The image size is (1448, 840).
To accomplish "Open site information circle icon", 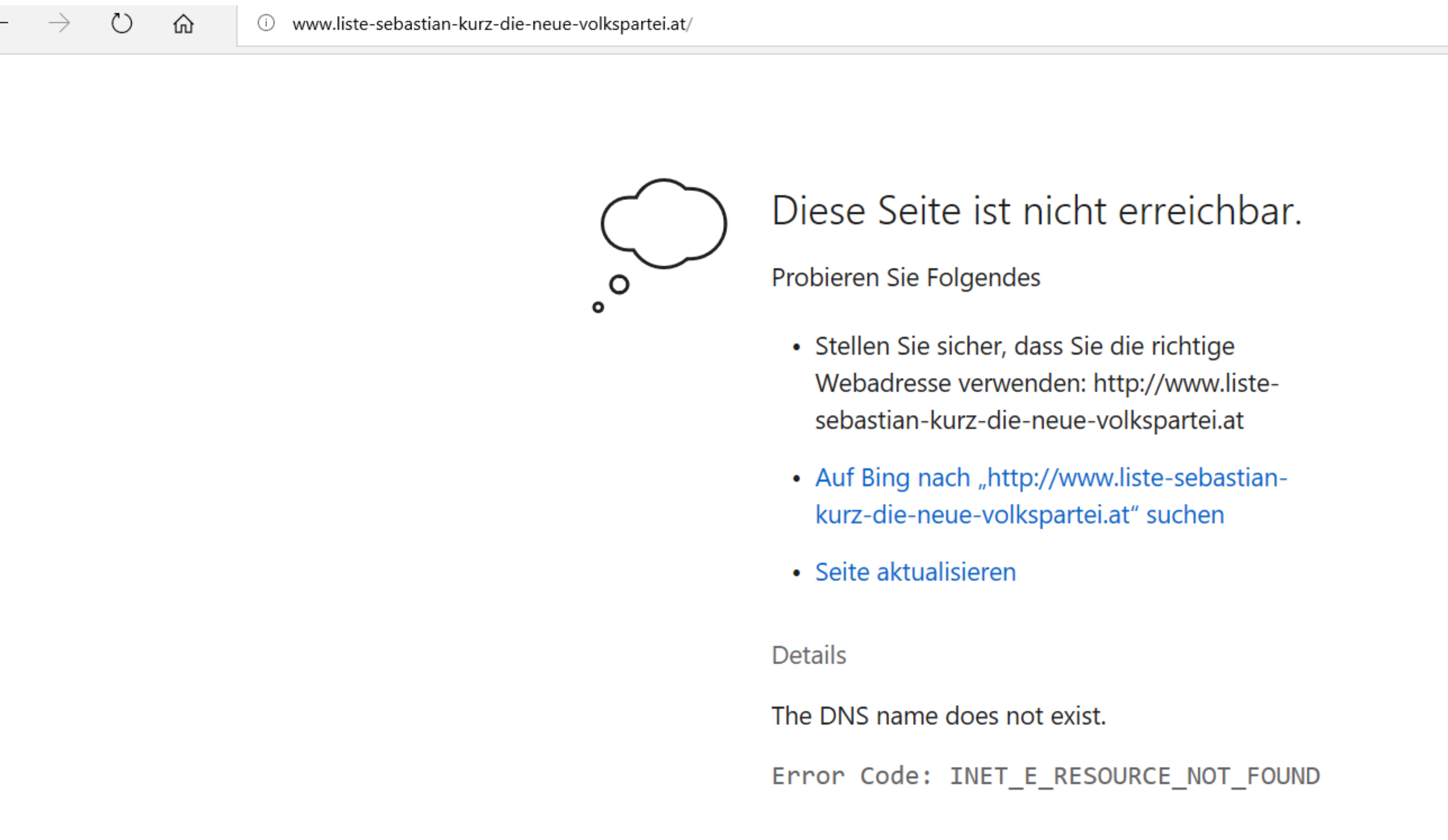I will tap(265, 23).
